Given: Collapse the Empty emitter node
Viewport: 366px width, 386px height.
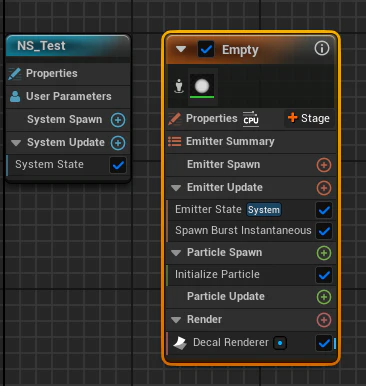Looking at the screenshot, I should tap(181, 49).
